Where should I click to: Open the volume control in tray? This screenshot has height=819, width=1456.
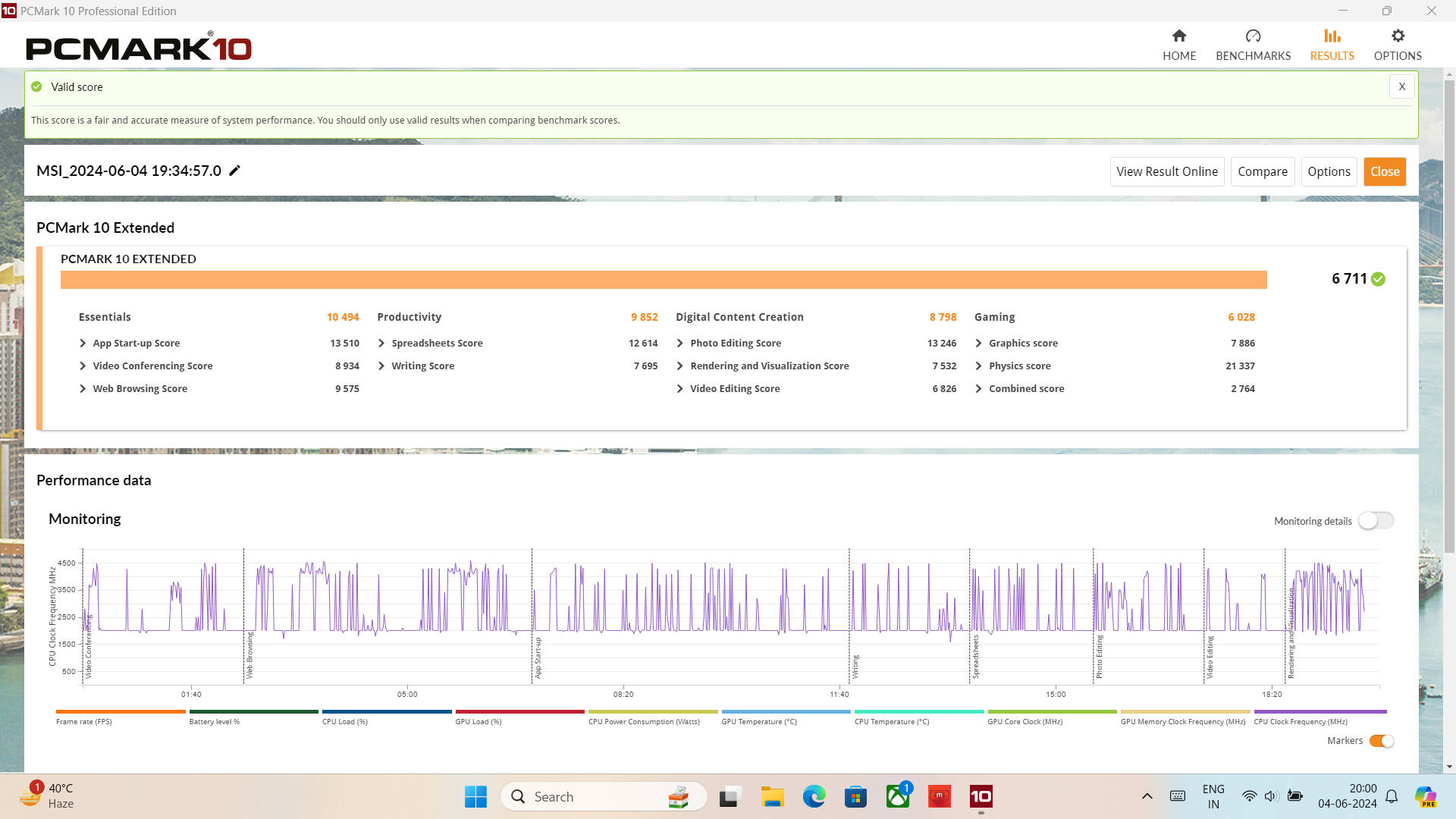[x=1272, y=796]
